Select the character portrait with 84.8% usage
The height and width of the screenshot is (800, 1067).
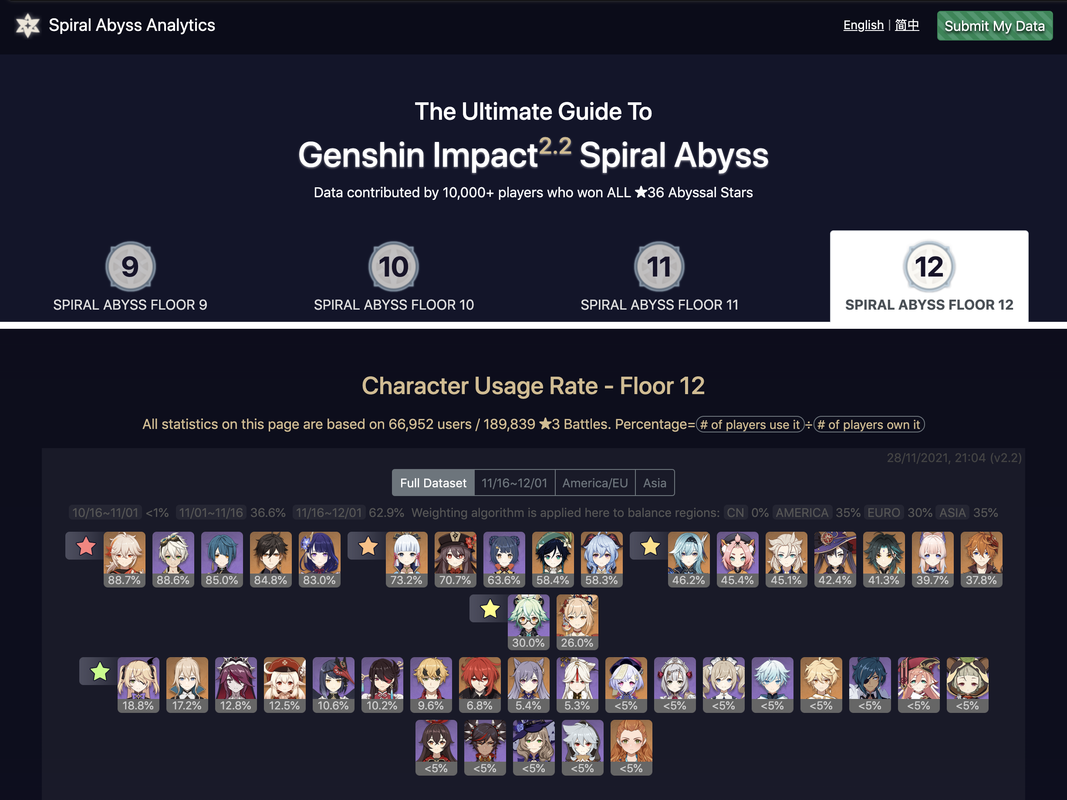(x=271, y=559)
